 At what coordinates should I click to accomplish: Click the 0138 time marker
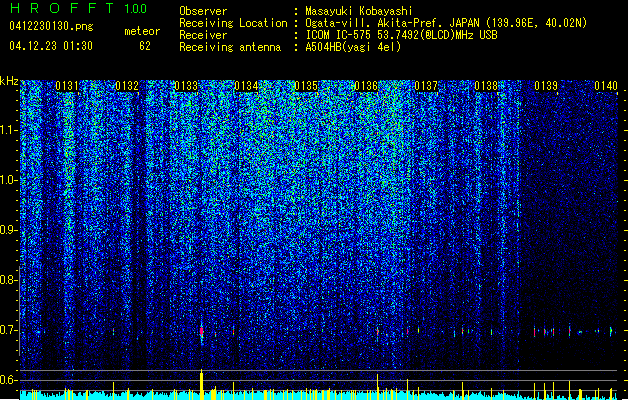[x=486, y=86]
